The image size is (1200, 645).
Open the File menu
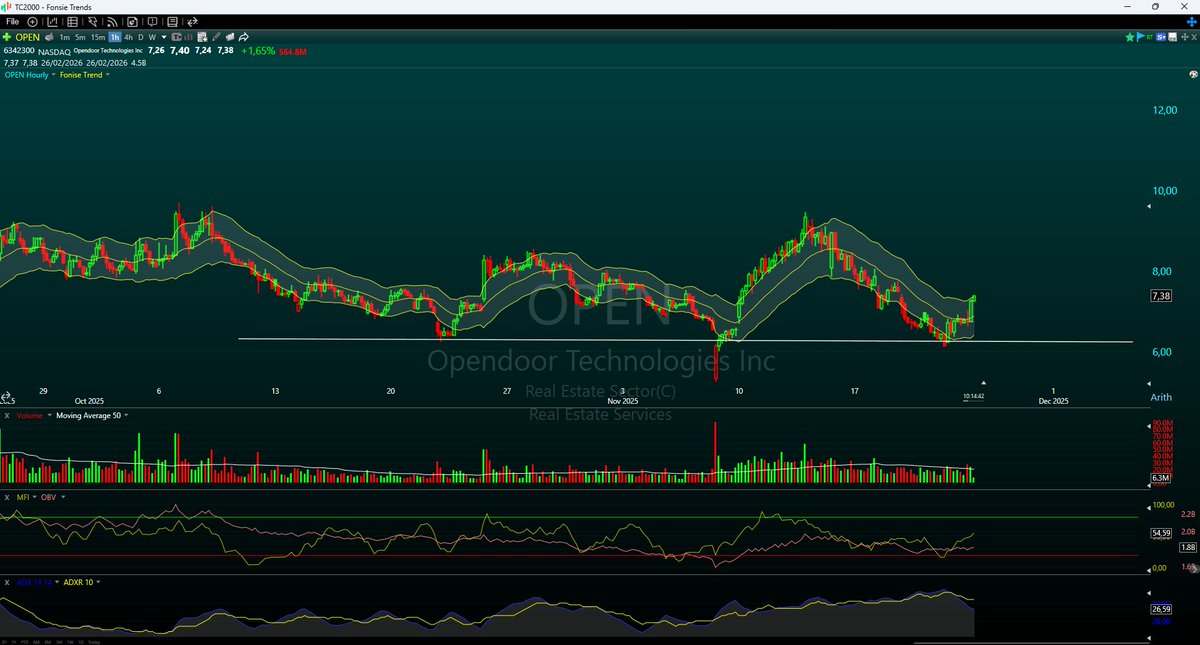(12, 22)
